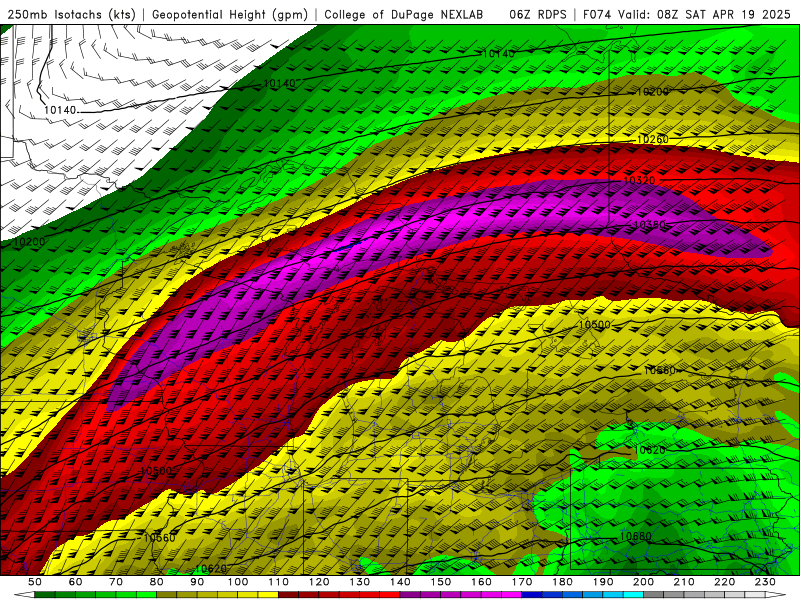This screenshot has height=600, width=800.
Task: Click the 160 value on the color scale
Action: point(481,582)
